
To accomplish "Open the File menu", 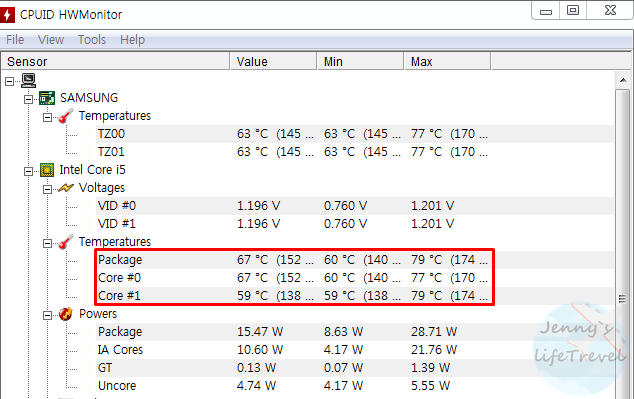I will [15, 40].
